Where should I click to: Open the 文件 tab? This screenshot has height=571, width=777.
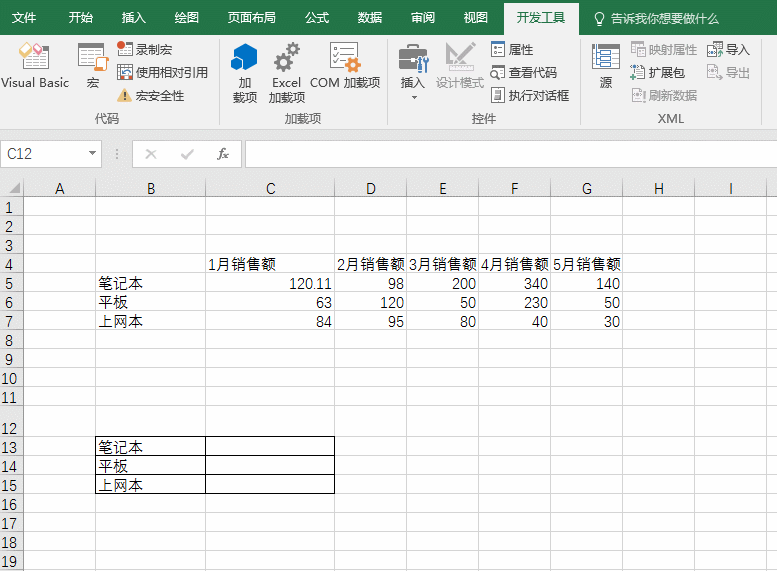[x=24, y=18]
